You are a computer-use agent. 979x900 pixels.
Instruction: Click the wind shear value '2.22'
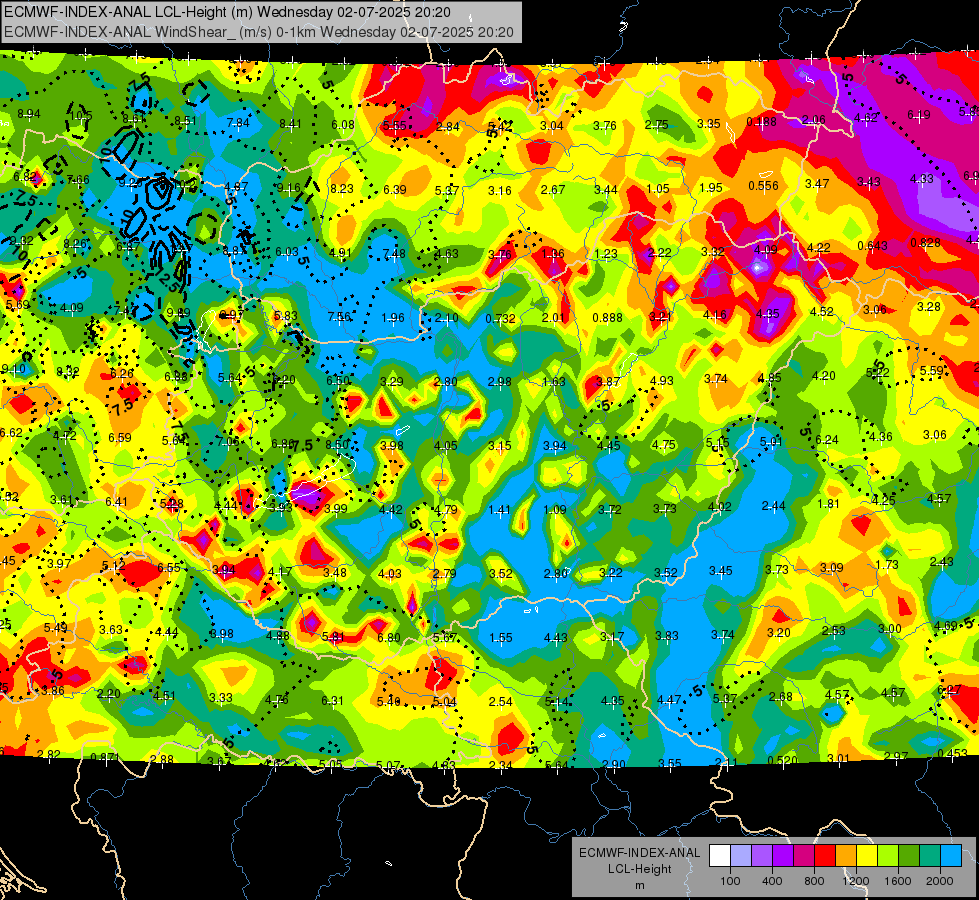(659, 252)
